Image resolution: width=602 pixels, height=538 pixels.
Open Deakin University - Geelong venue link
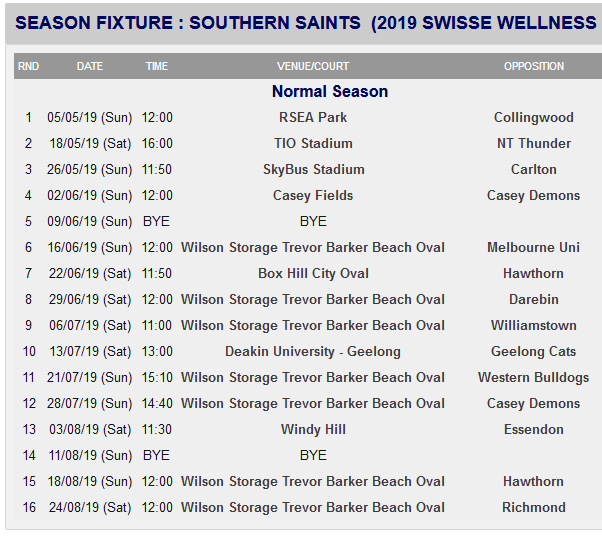click(313, 351)
